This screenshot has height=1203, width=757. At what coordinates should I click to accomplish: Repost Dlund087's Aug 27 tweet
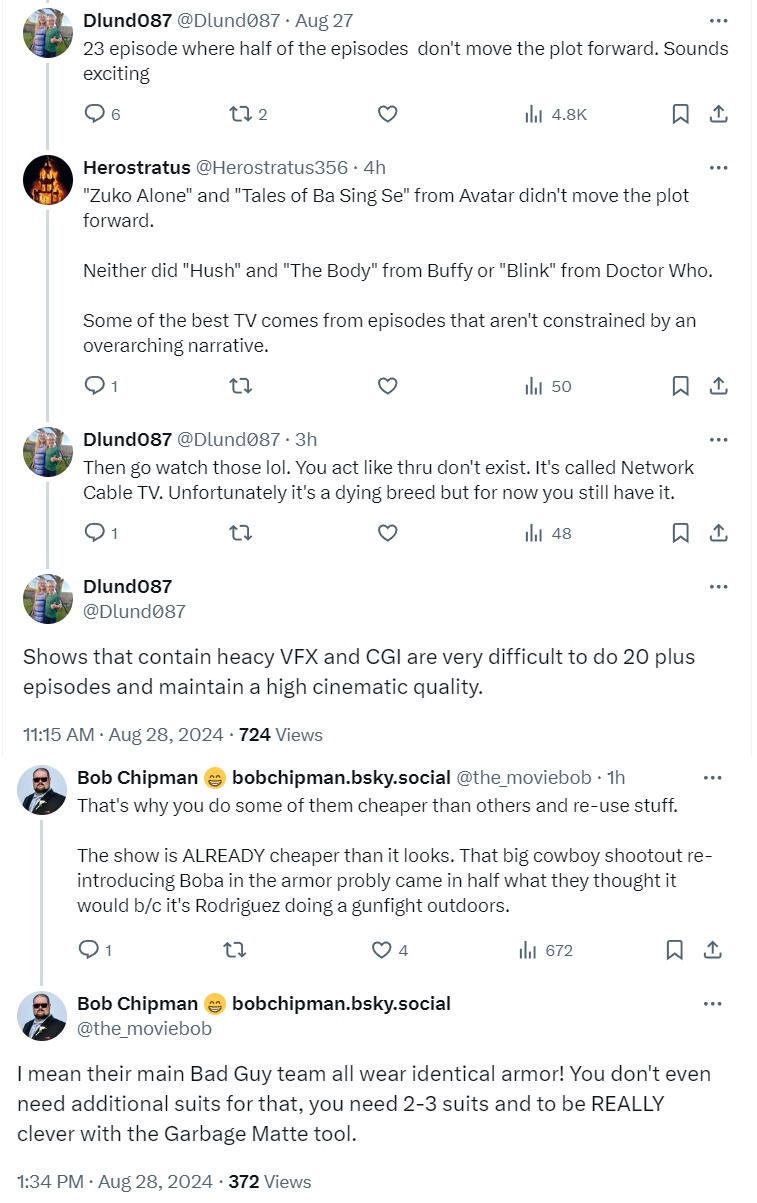(x=240, y=114)
